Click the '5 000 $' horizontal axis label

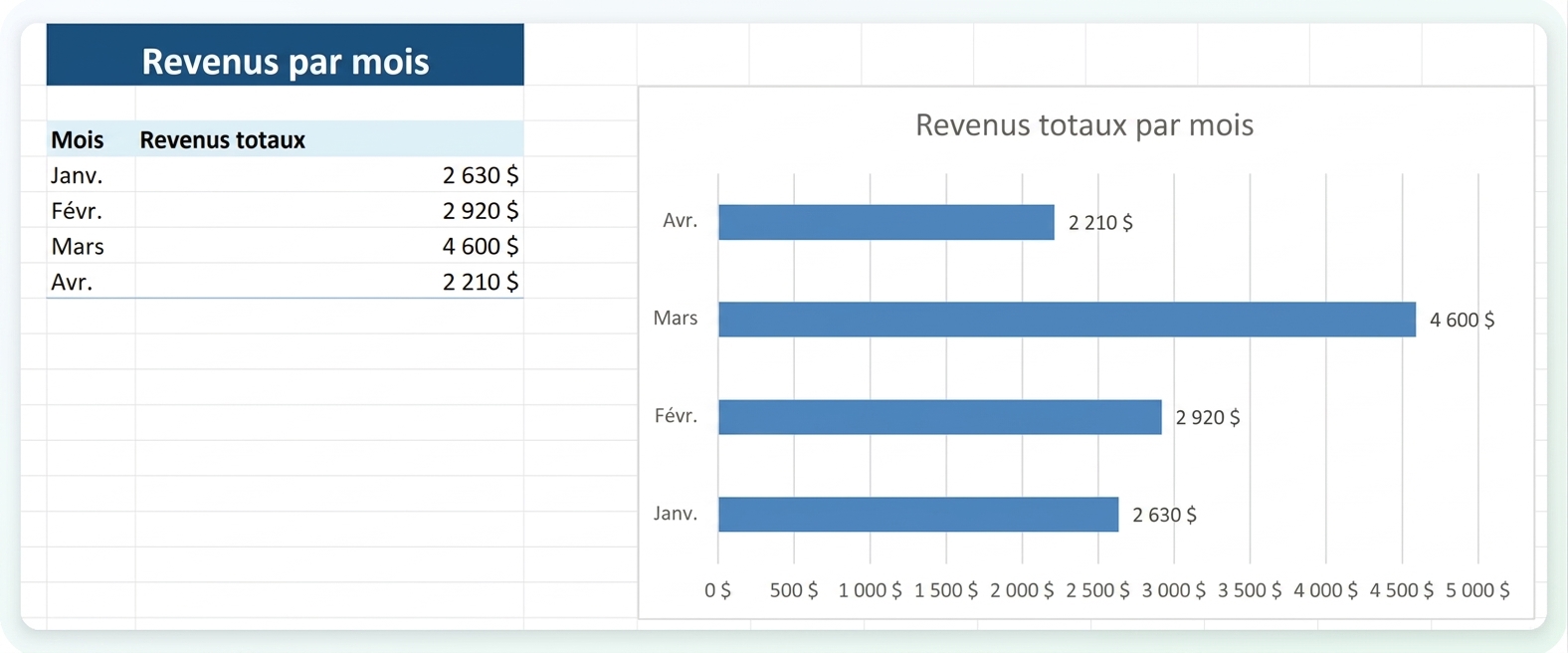[1477, 590]
